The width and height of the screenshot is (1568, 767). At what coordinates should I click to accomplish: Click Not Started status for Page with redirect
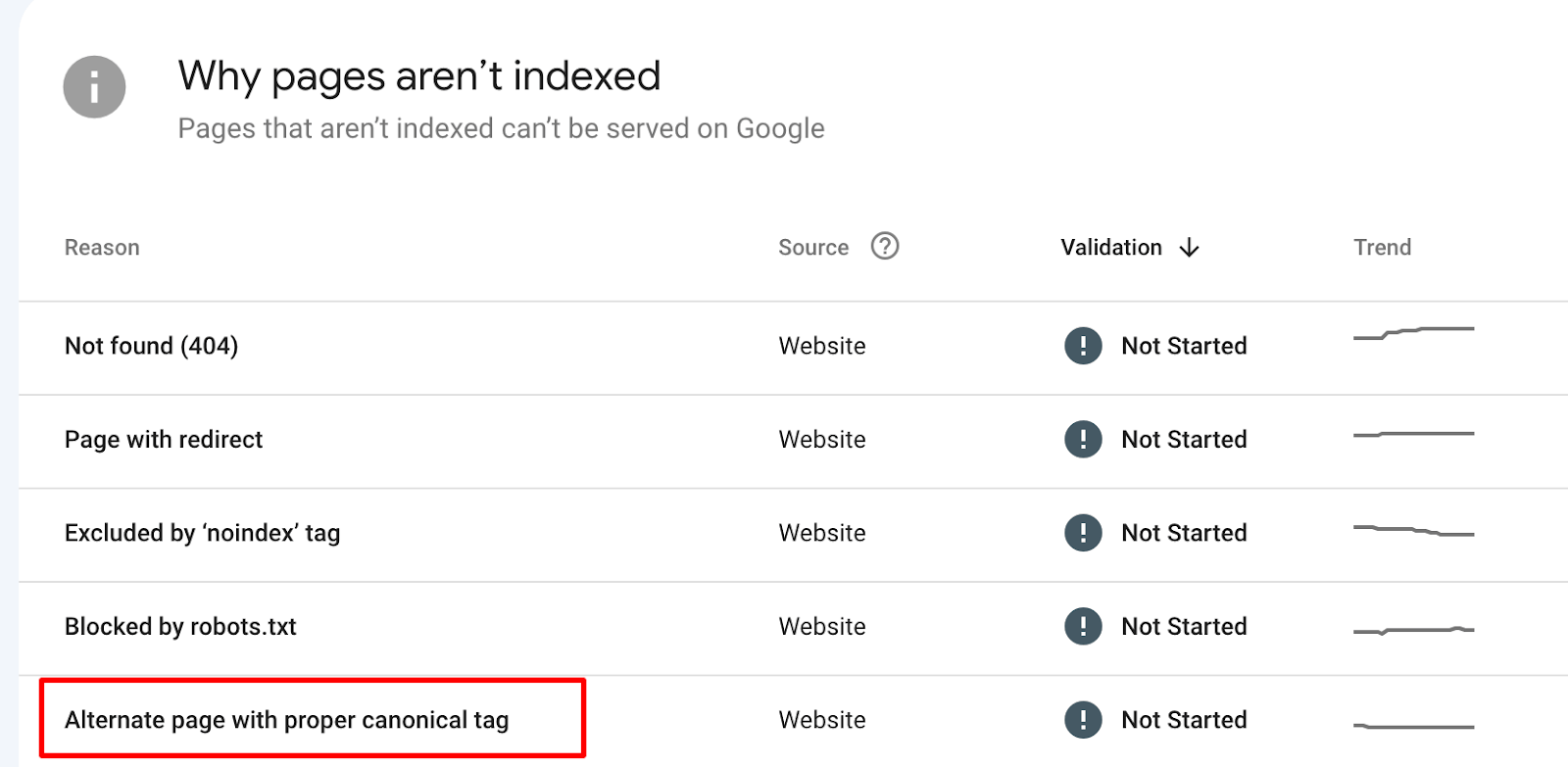(x=1184, y=440)
